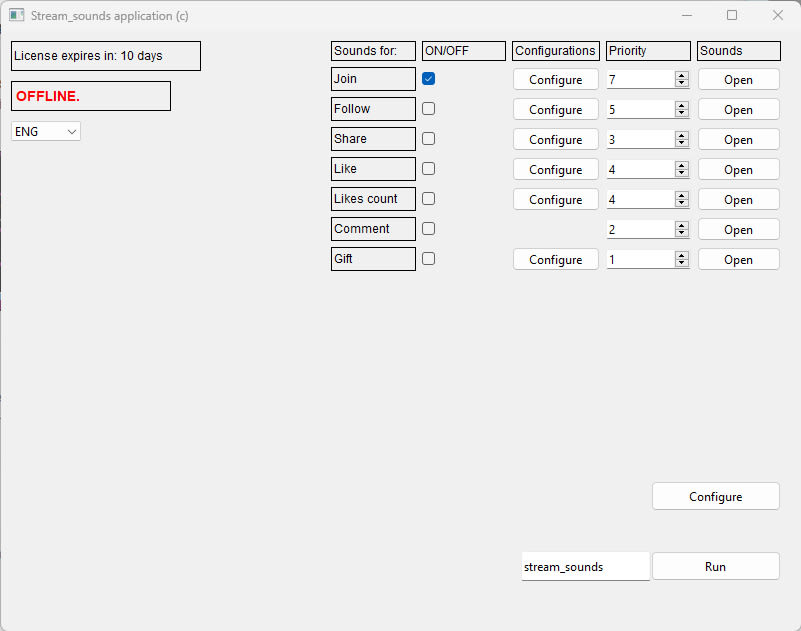This screenshot has height=631, width=801.
Task: Open sounds folder for Gift
Action: (738, 260)
